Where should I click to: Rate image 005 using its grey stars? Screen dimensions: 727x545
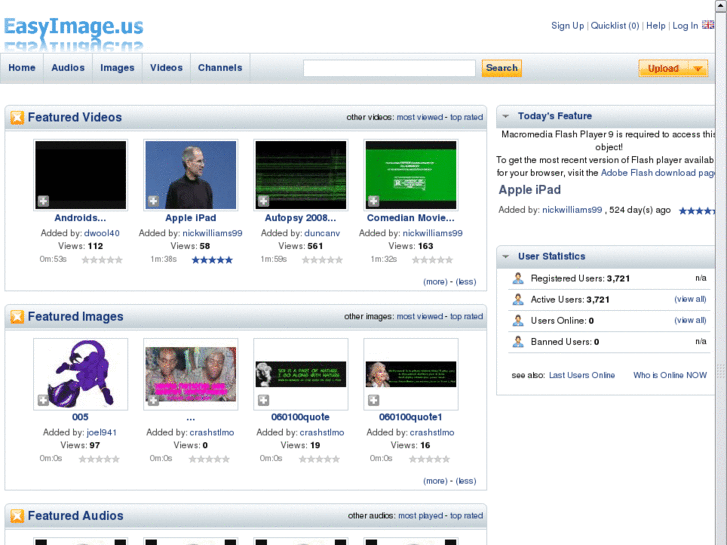point(99,459)
